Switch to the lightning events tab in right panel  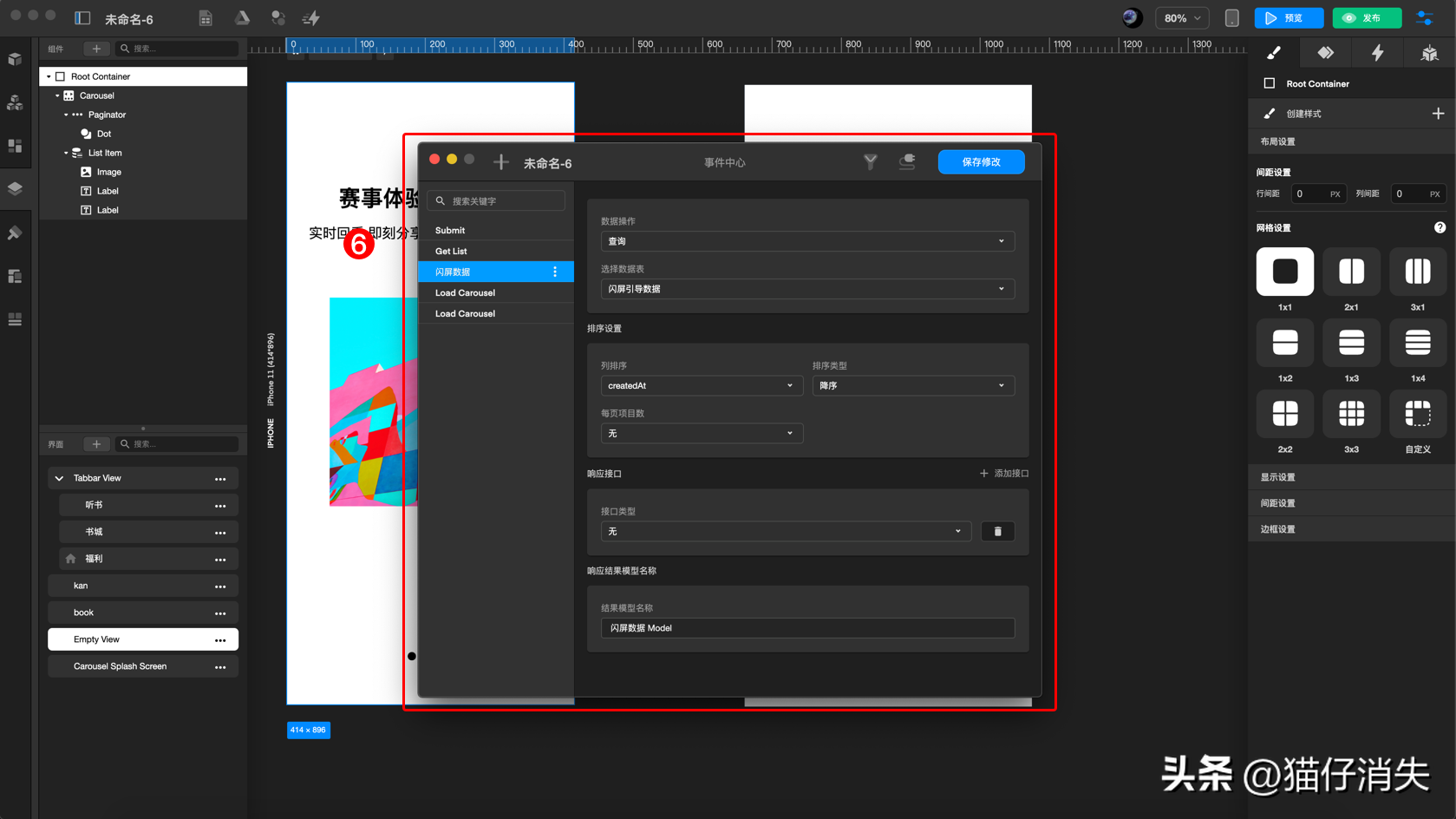coord(1377,53)
